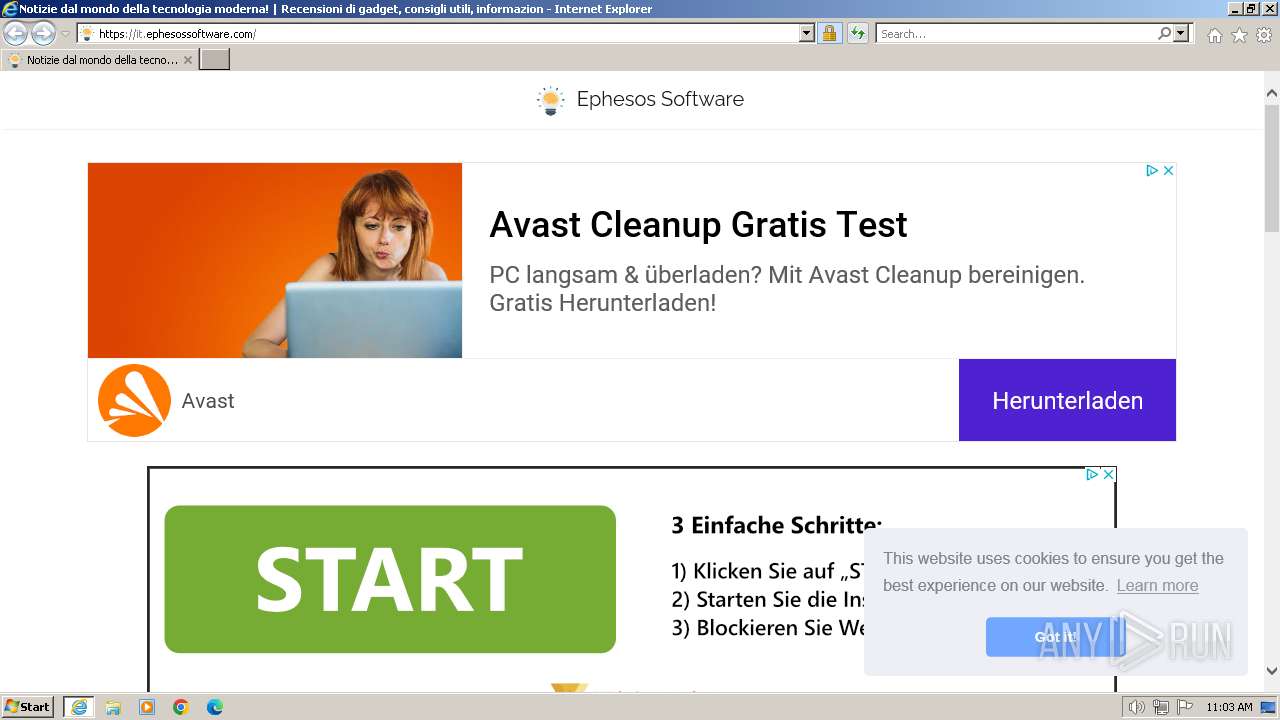Click the Refresh page icon

pos(857,34)
